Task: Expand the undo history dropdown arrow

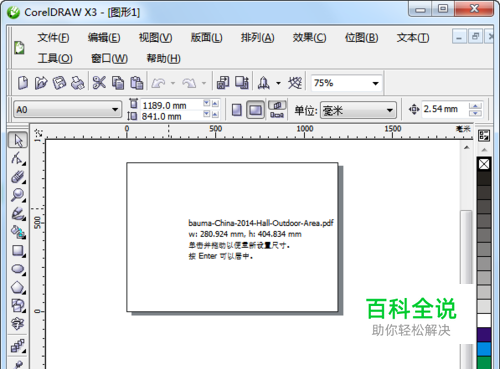Action: point(173,83)
